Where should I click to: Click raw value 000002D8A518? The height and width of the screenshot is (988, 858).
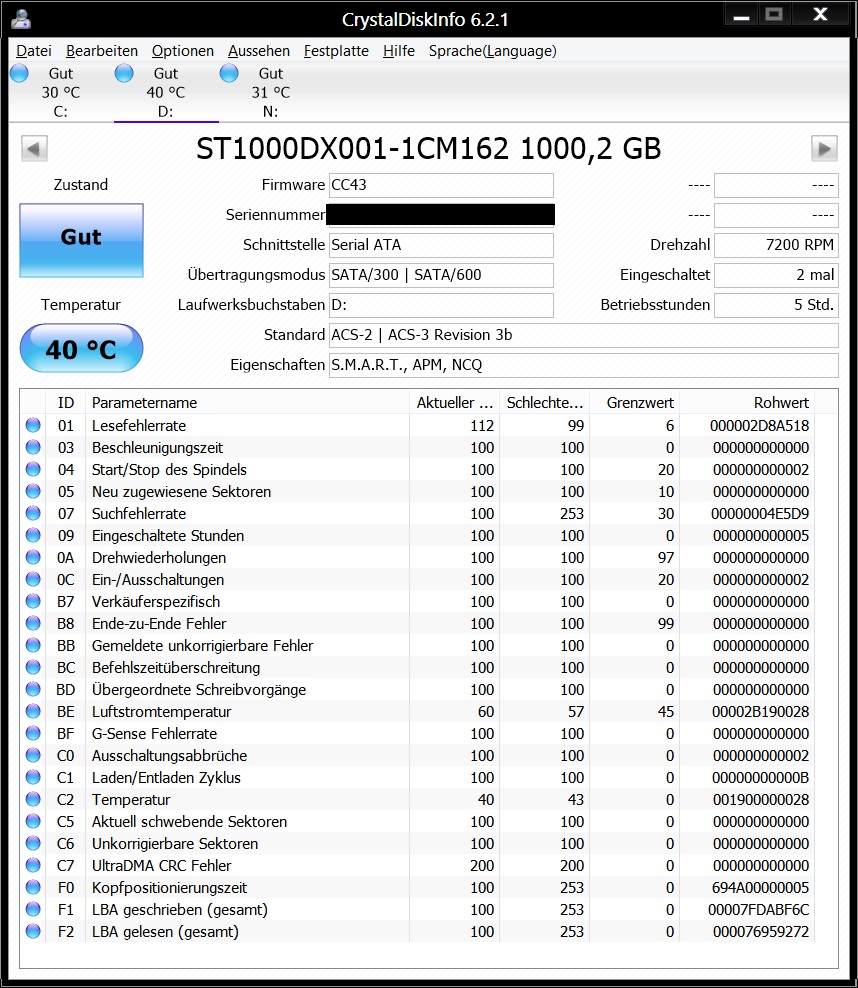(759, 426)
